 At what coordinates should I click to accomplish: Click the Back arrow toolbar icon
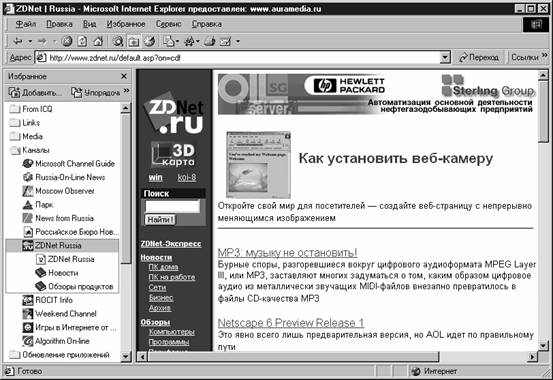tap(18, 41)
